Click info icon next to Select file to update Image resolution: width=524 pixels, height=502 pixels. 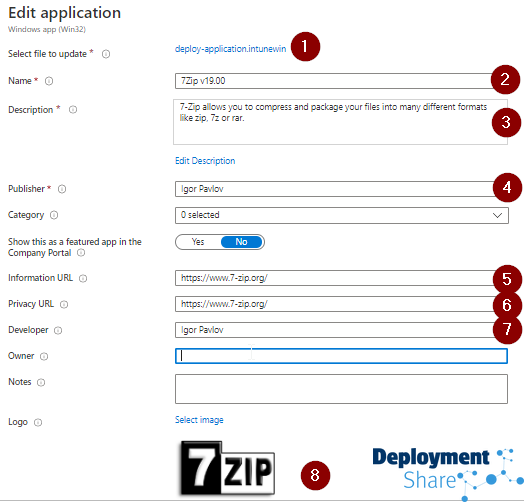click(x=106, y=54)
